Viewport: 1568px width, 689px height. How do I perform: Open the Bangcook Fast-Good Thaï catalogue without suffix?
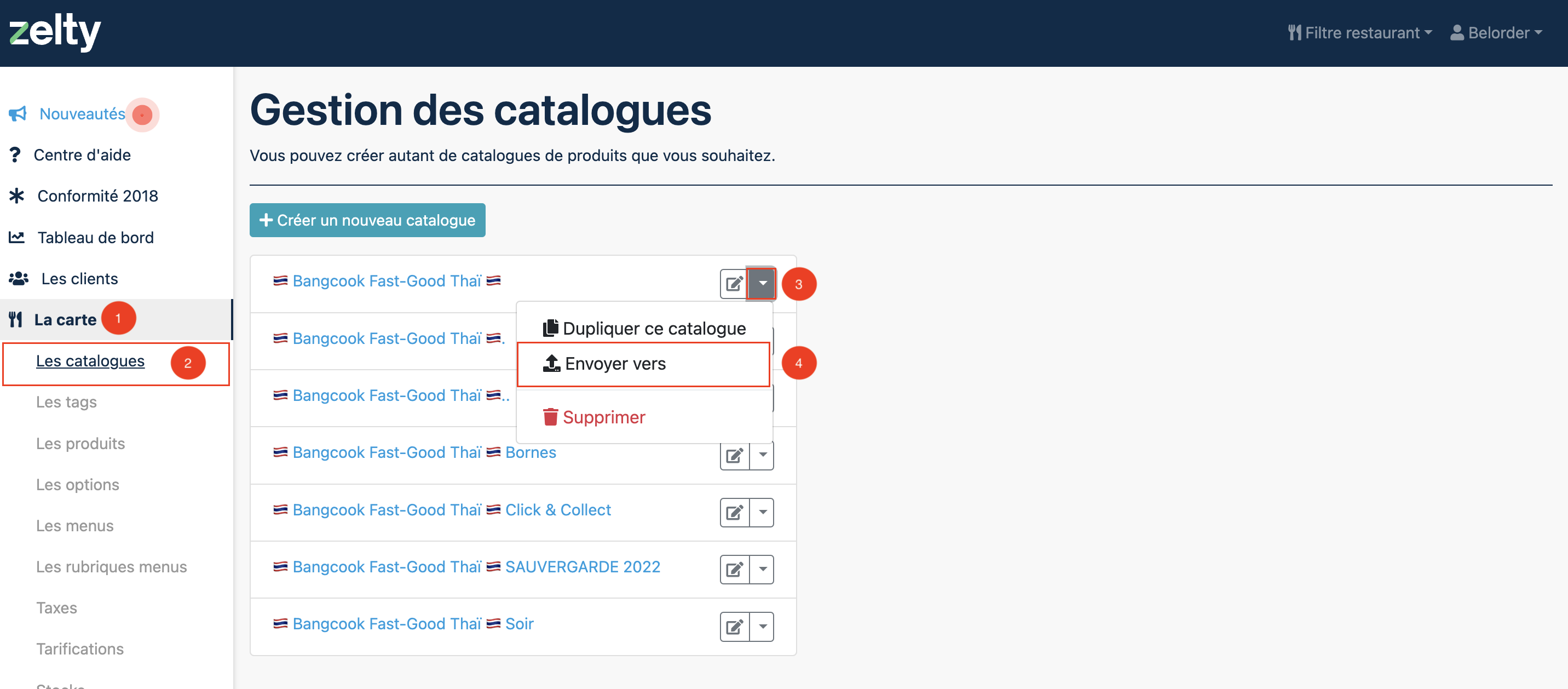tap(387, 281)
